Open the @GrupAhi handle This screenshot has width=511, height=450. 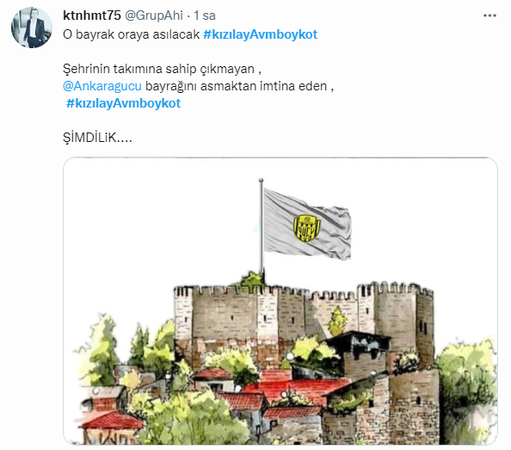154,15
